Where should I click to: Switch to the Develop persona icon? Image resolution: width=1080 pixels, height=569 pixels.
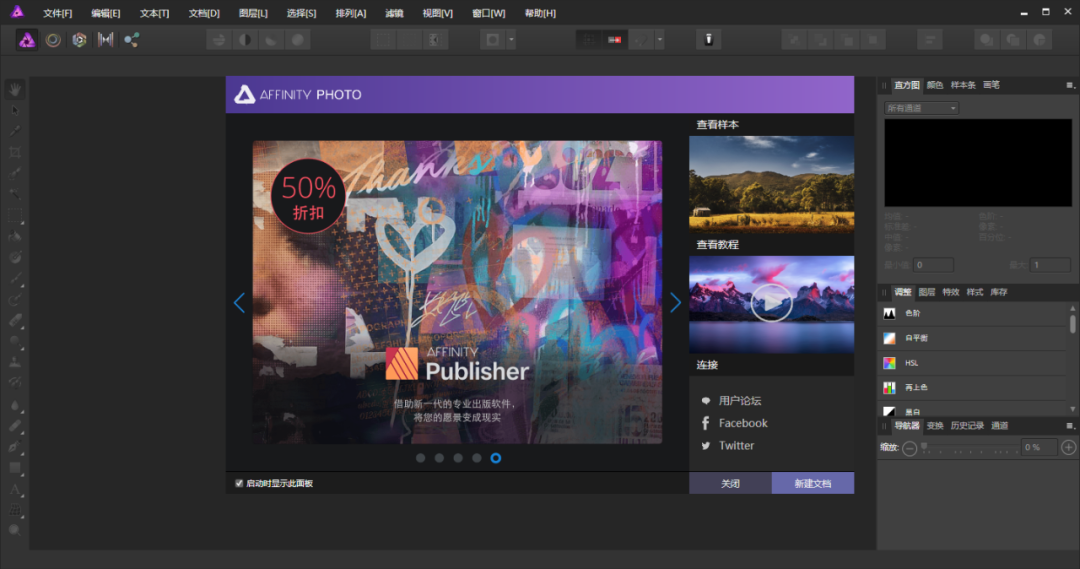point(79,40)
